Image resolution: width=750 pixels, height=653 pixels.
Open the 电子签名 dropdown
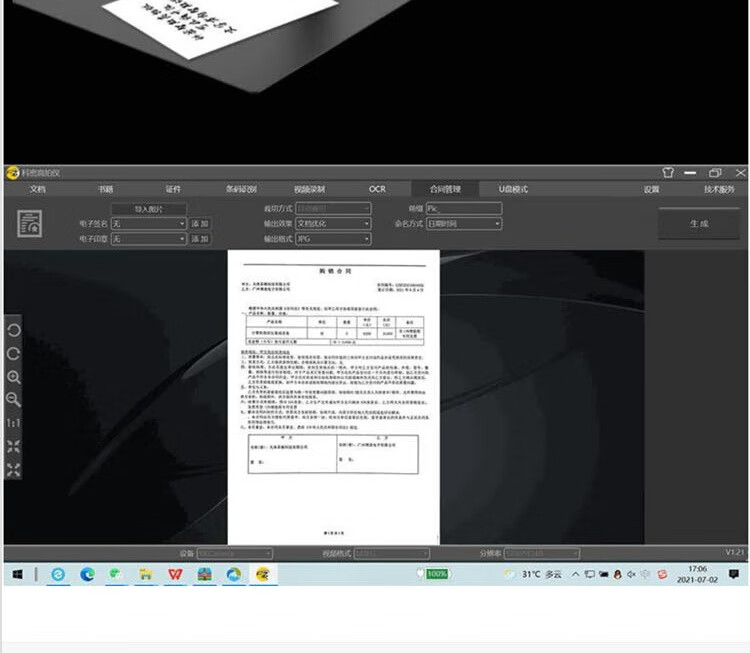(148, 224)
